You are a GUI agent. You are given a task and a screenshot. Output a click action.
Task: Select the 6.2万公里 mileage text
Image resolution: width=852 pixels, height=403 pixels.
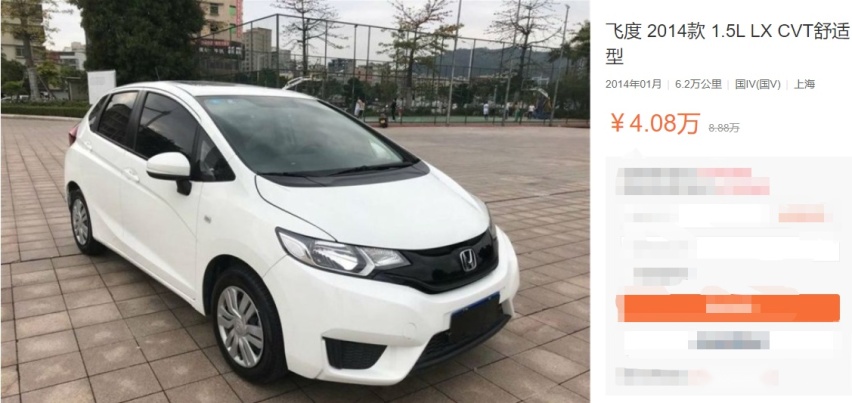698,84
